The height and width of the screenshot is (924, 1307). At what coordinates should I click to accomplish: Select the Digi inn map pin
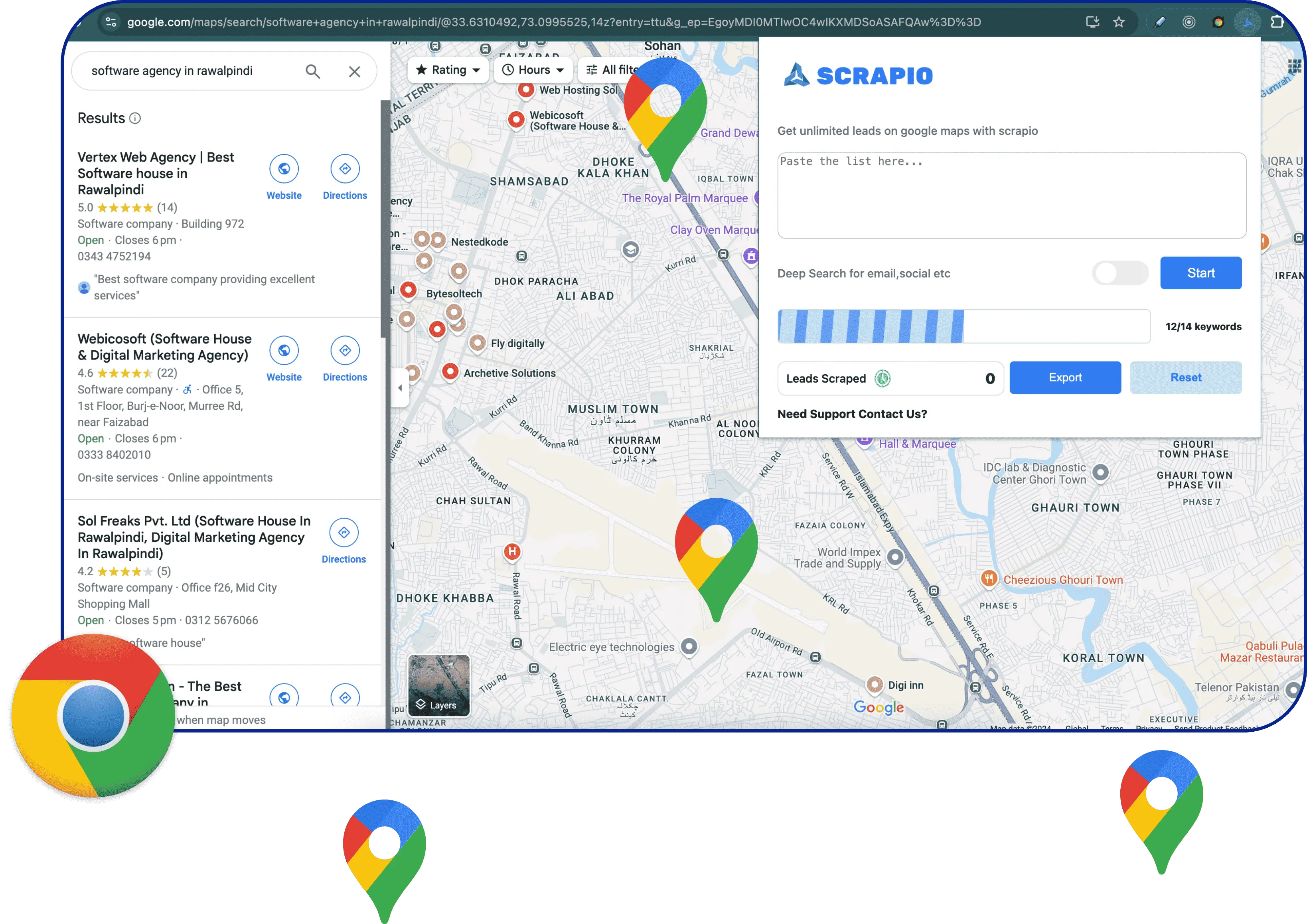tap(875, 685)
